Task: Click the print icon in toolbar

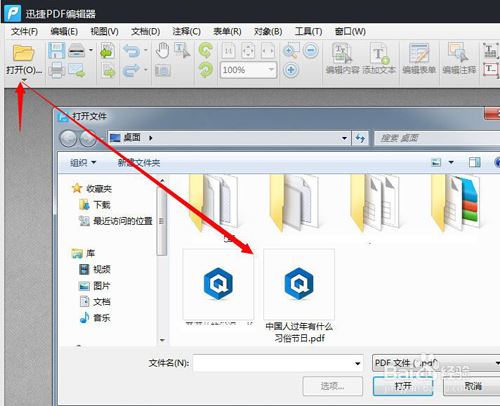Action: coord(56,70)
